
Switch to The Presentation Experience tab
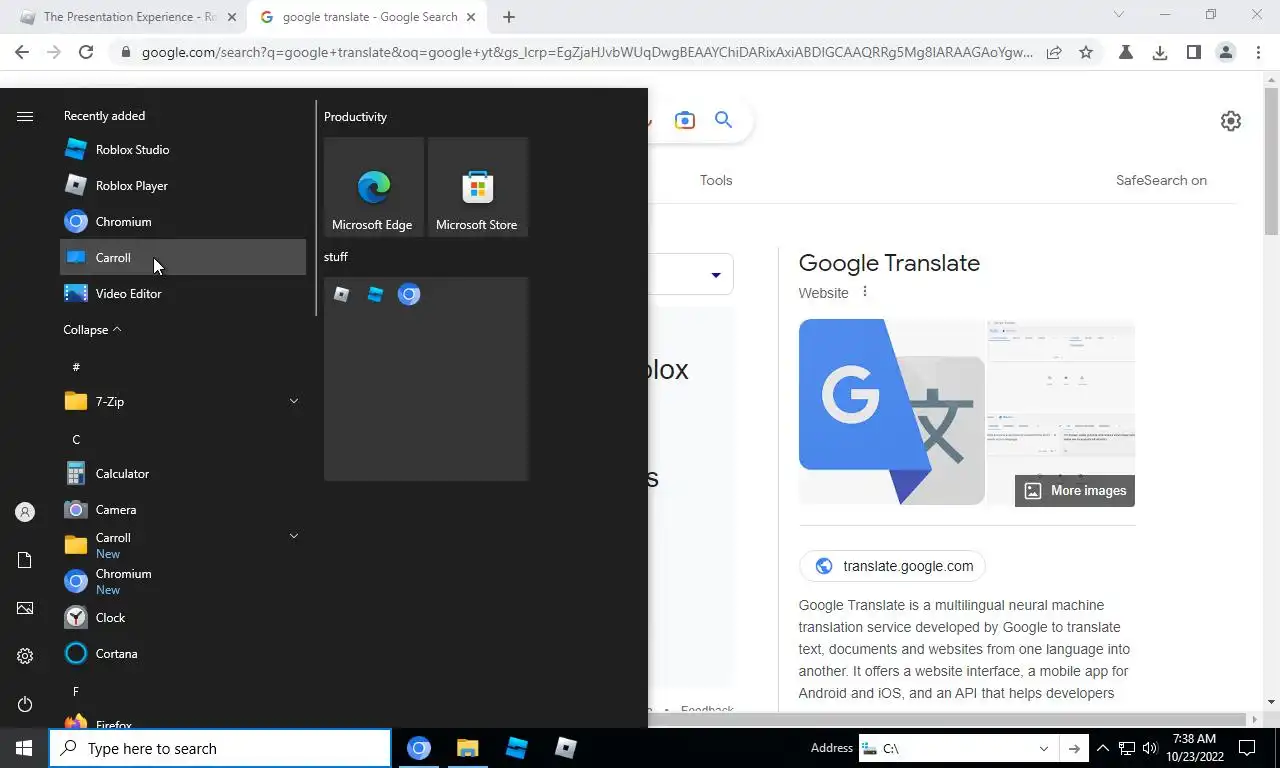tap(130, 17)
